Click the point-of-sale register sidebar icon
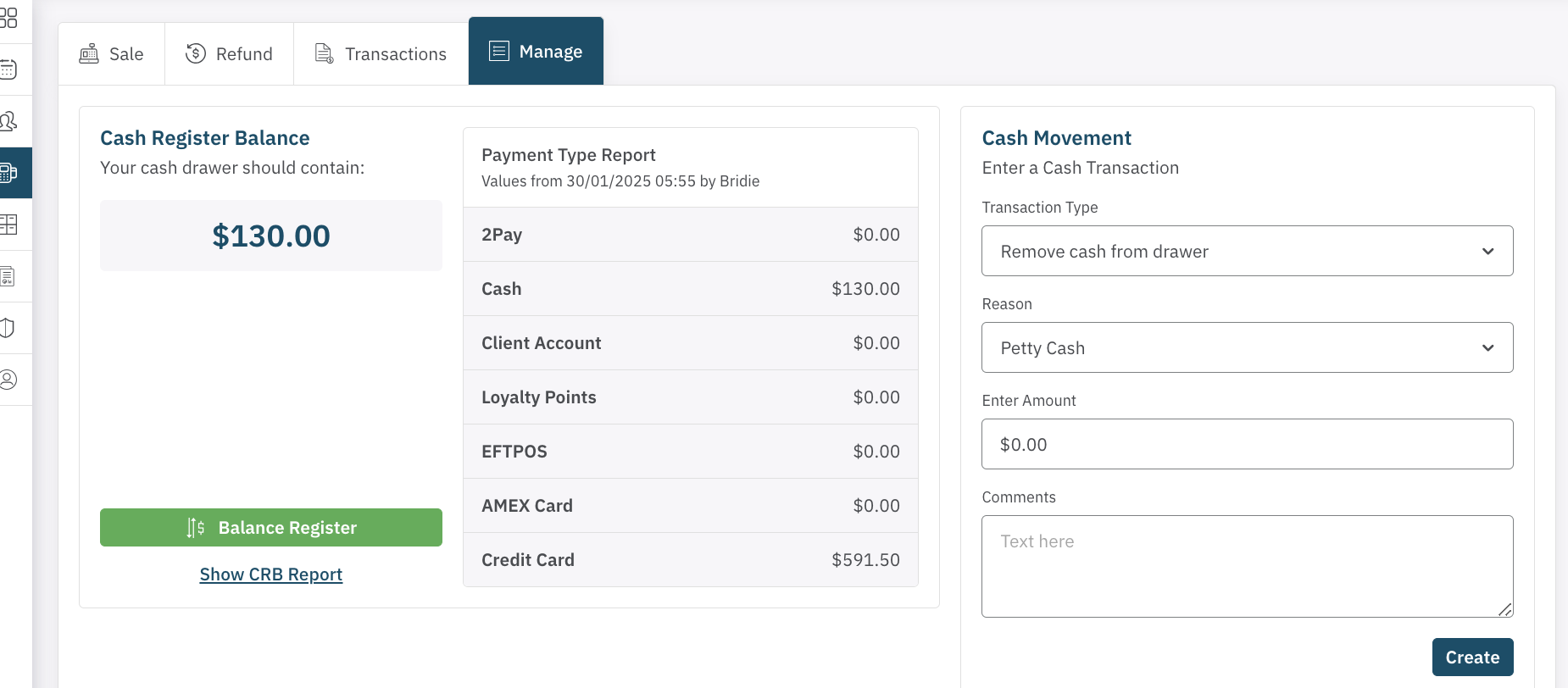 (8, 173)
